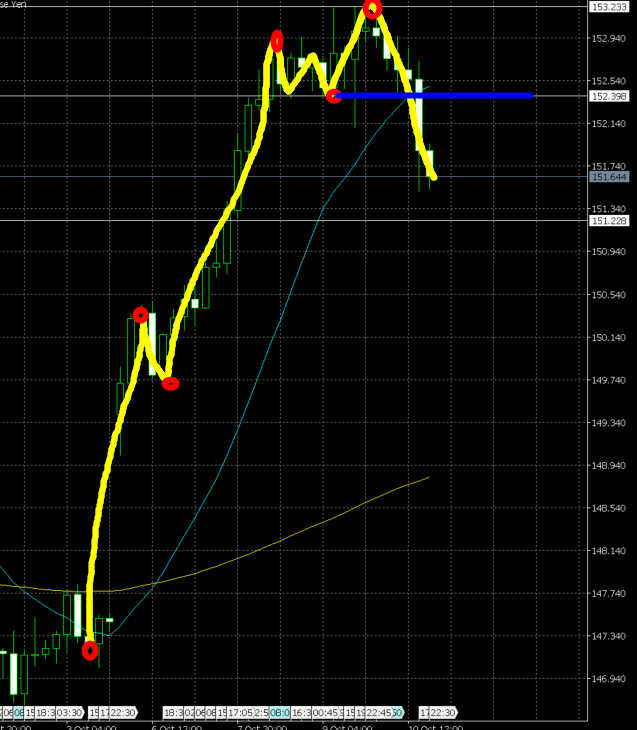This screenshot has height=730, width=637.
Task: Click the red circle at the chart's lowest swing low
Action: [90, 651]
